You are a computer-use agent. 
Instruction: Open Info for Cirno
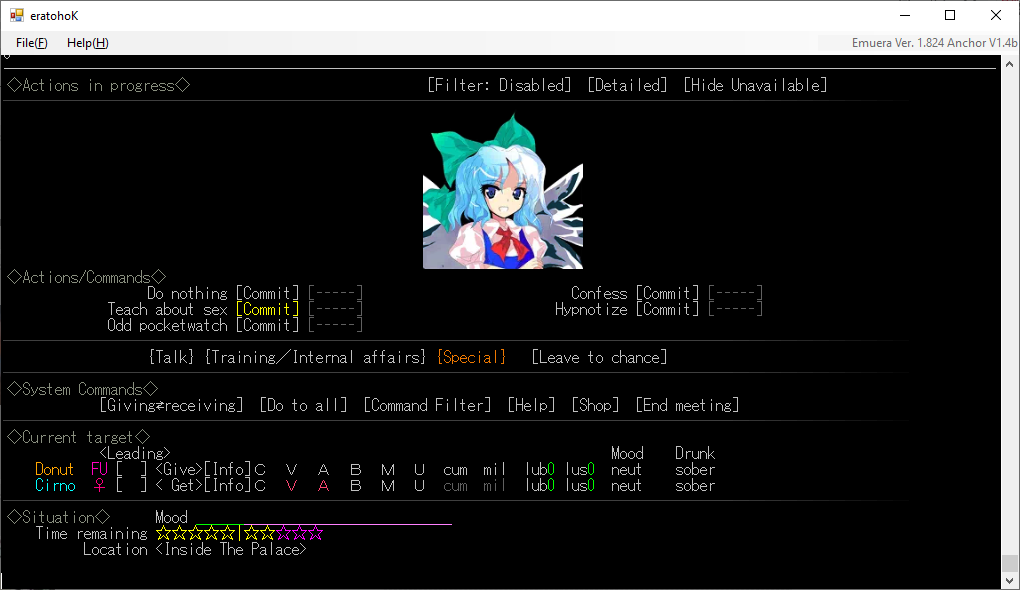click(x=227, y=486)
